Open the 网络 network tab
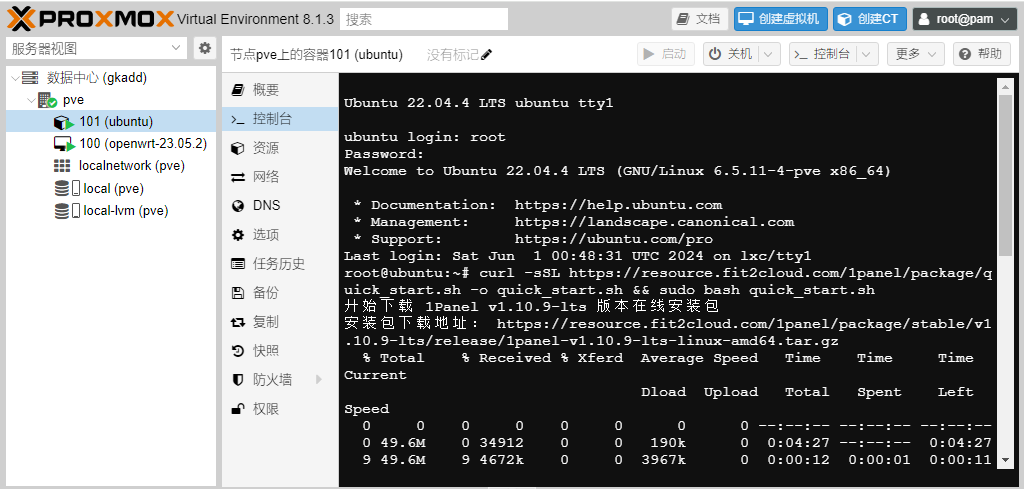This screenshot has height=489, width=1024. click(x=280, y=177)
